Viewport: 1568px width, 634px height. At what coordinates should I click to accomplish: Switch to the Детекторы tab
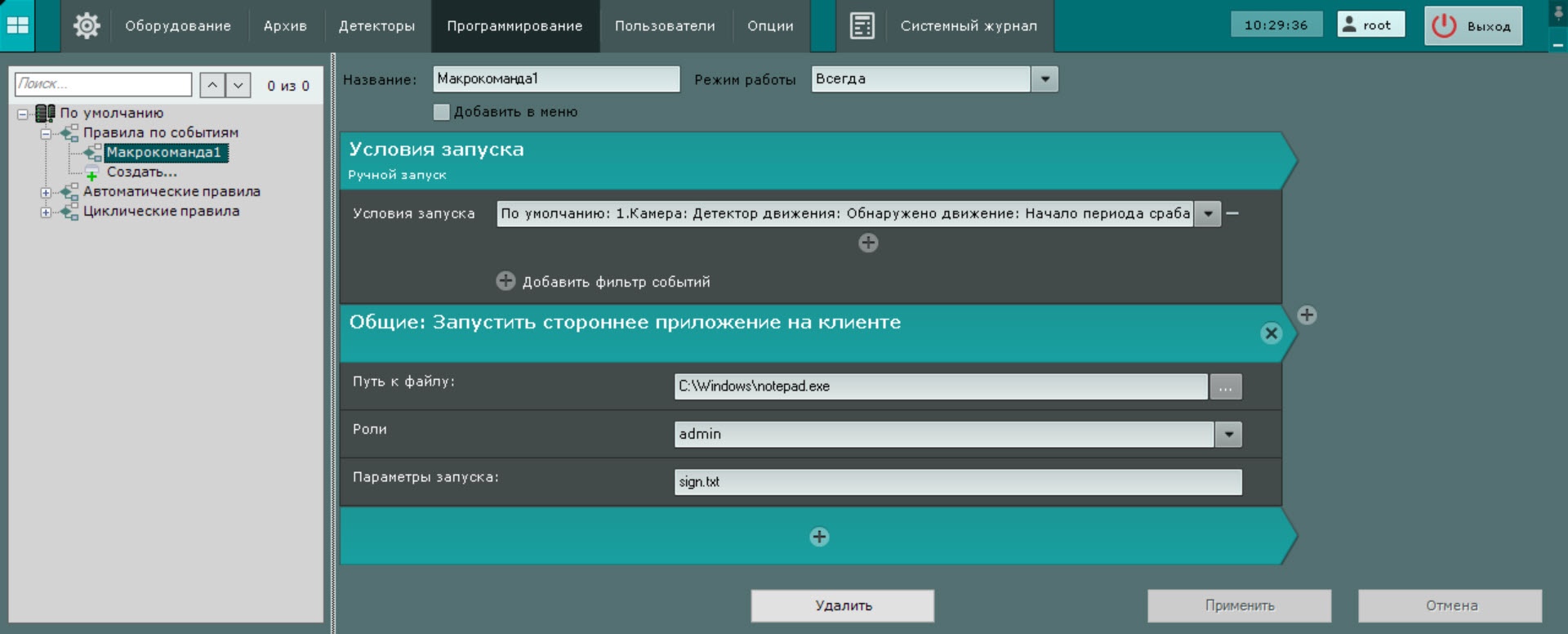376,26
